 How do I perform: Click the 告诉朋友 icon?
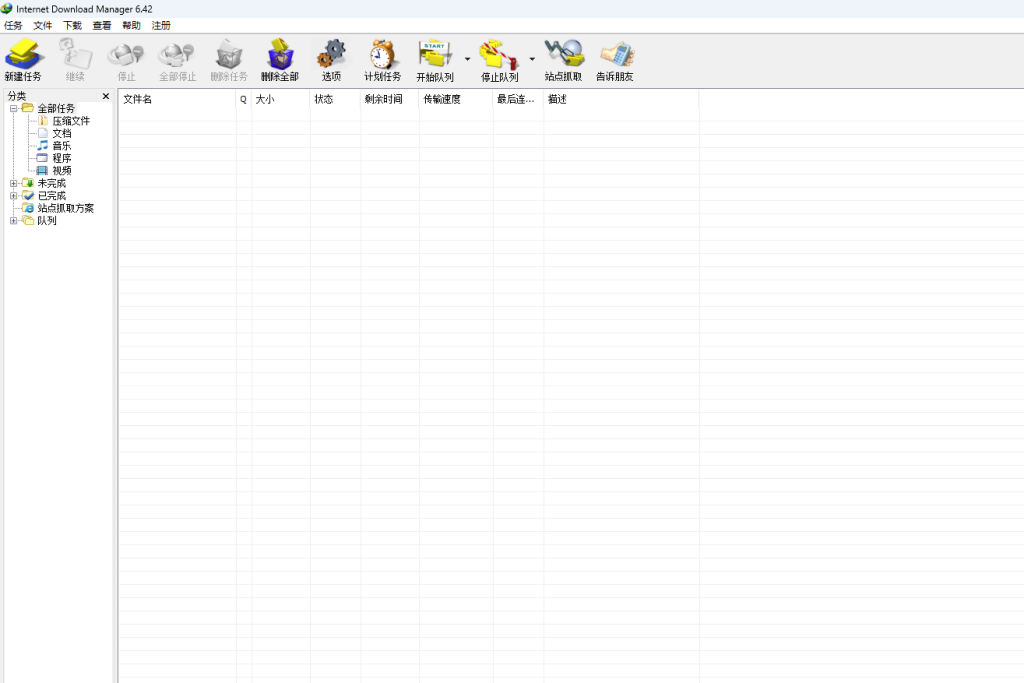[616, 60]
